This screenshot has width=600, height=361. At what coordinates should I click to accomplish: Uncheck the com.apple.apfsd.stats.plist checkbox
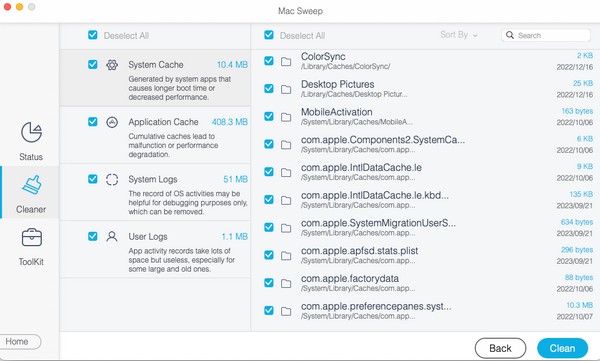tap(269, 255)
